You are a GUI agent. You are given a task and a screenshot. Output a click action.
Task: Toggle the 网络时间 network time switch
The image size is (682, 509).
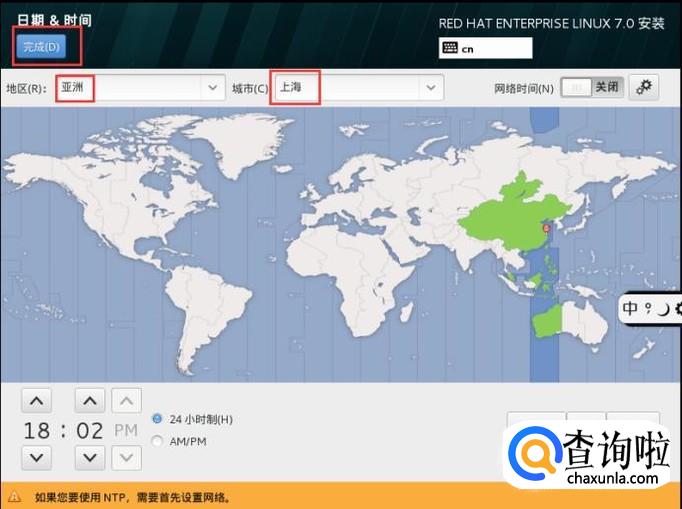pyautogui.click(x=592, y=87)
